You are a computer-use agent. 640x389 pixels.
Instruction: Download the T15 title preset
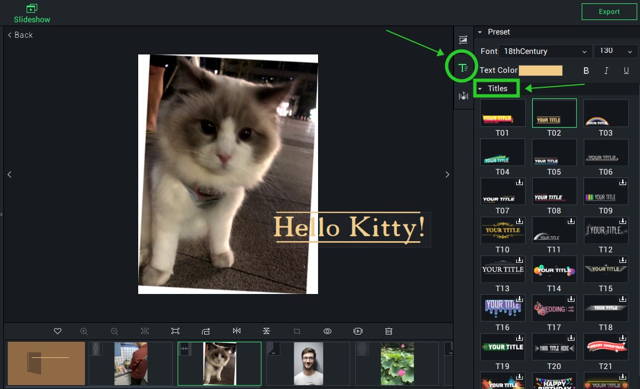[622, 260]
